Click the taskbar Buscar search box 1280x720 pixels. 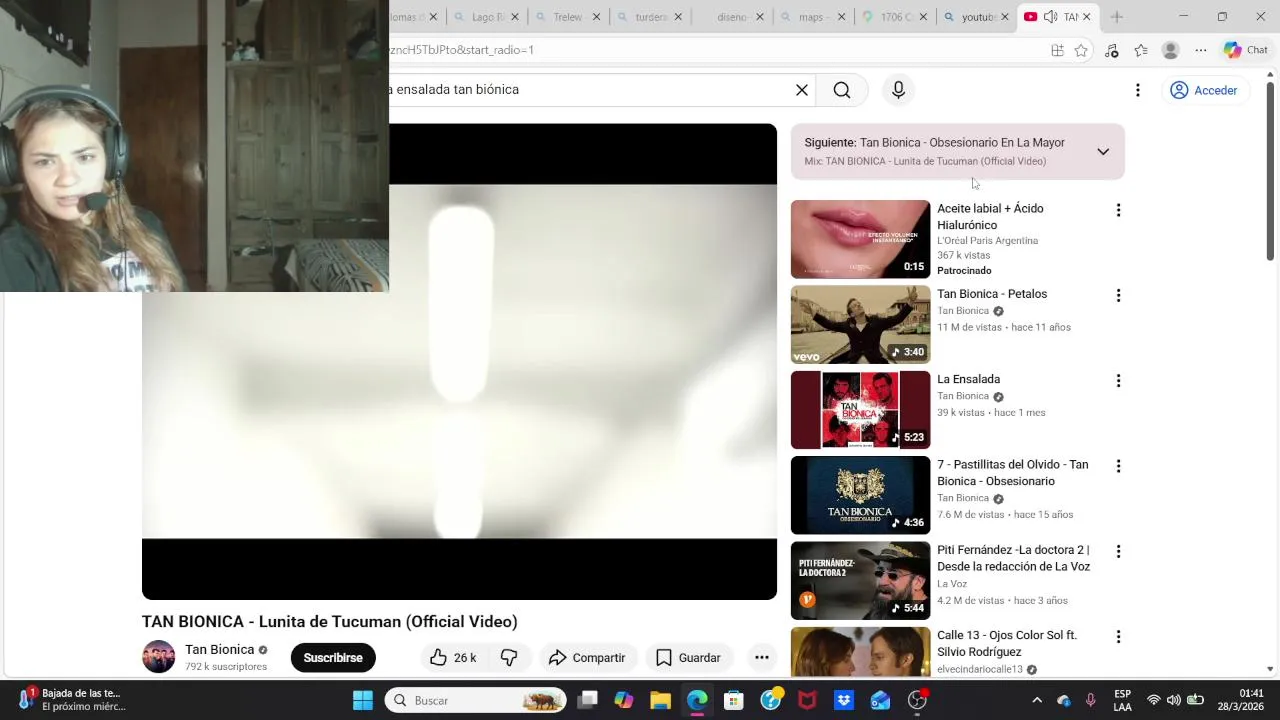pos(475,700)
